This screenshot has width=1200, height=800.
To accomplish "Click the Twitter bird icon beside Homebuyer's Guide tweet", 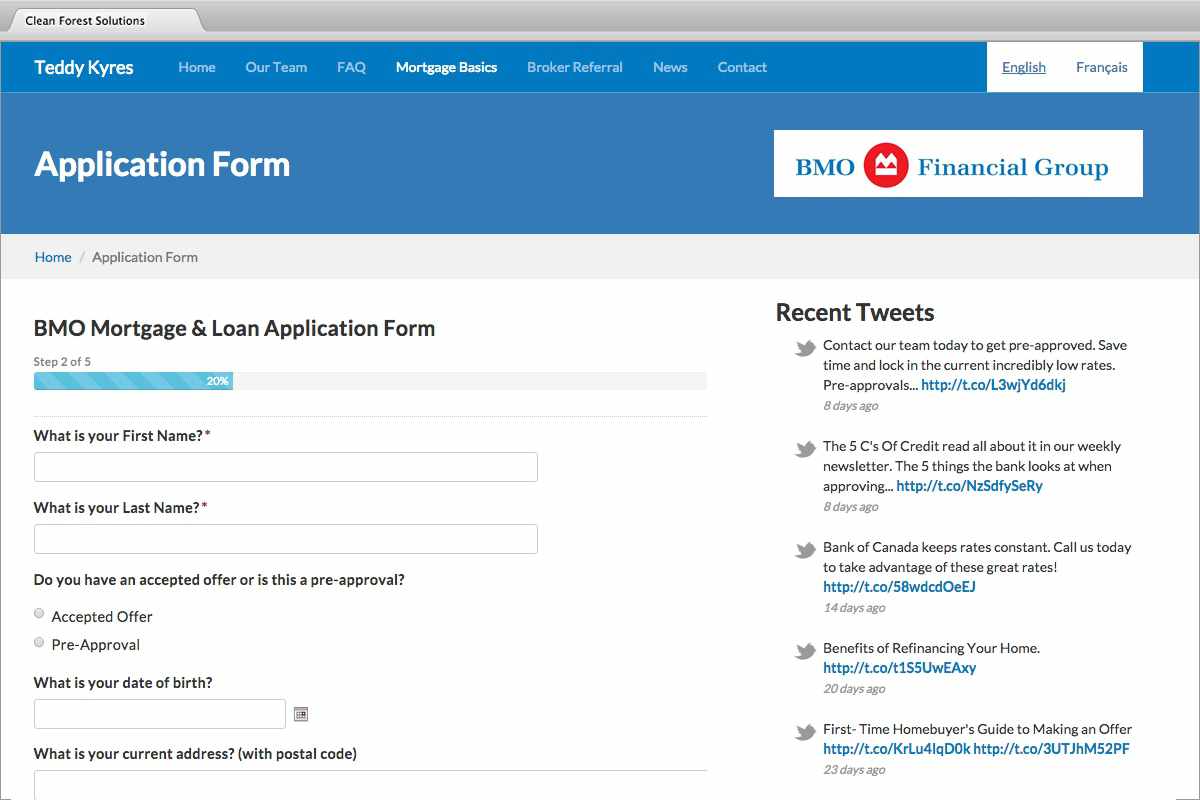I will pyautogui.click(x=805, y=733).
